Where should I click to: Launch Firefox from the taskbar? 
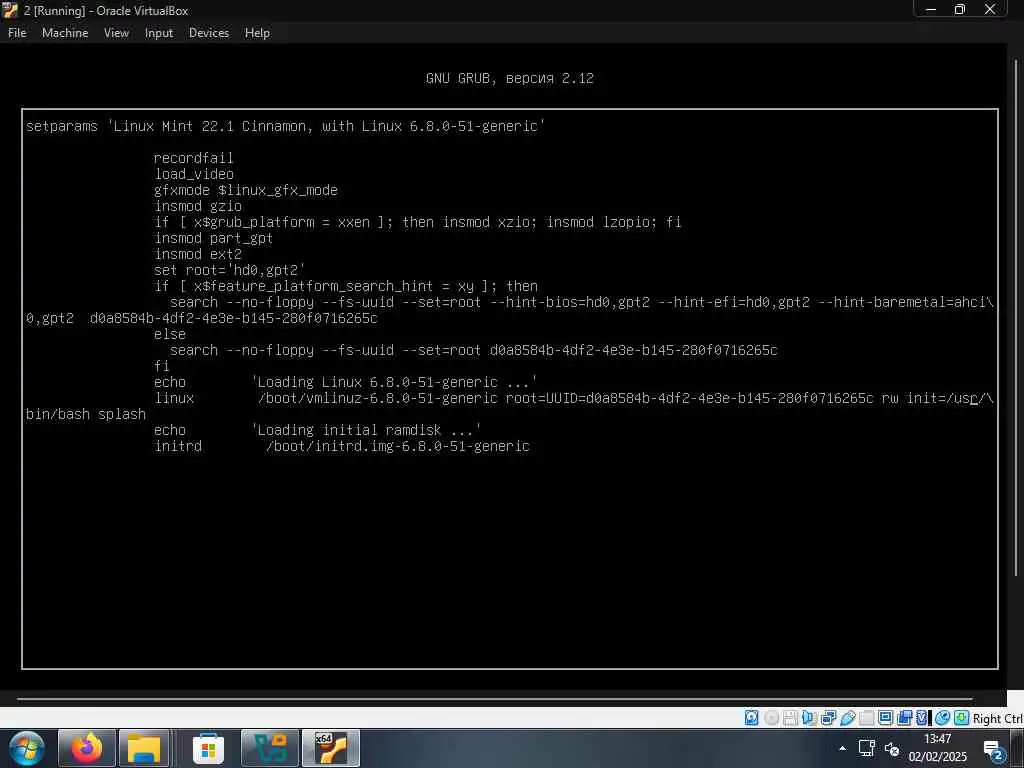[x=87, y=748]
